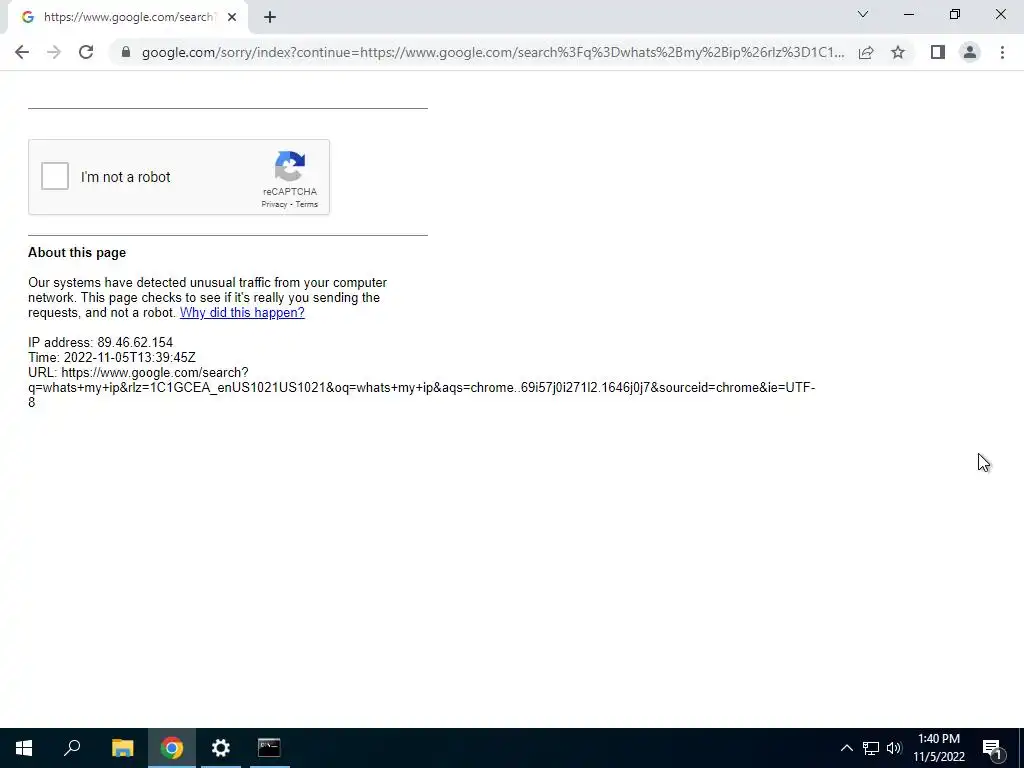Open the reCAPTCHA Terms link
This screenshot has height=768, width=1024.
306,204
